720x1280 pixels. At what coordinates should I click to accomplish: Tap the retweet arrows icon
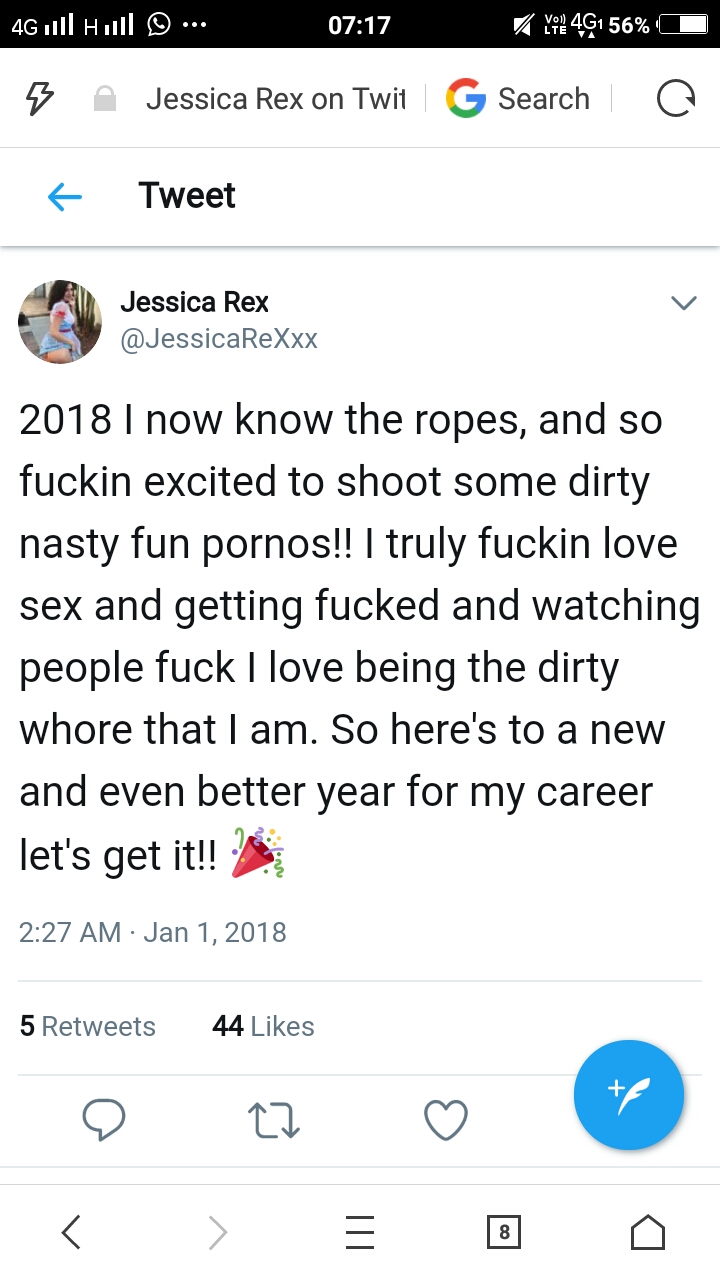pos(274,1120)
